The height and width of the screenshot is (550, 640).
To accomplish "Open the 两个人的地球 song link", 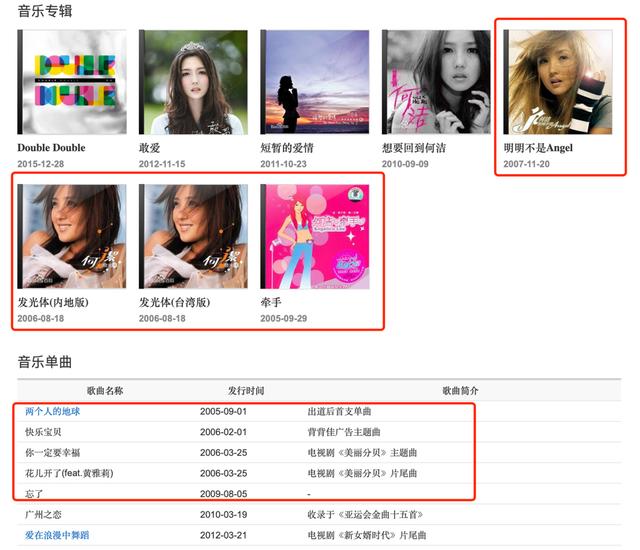I will (x=53, y=411).
